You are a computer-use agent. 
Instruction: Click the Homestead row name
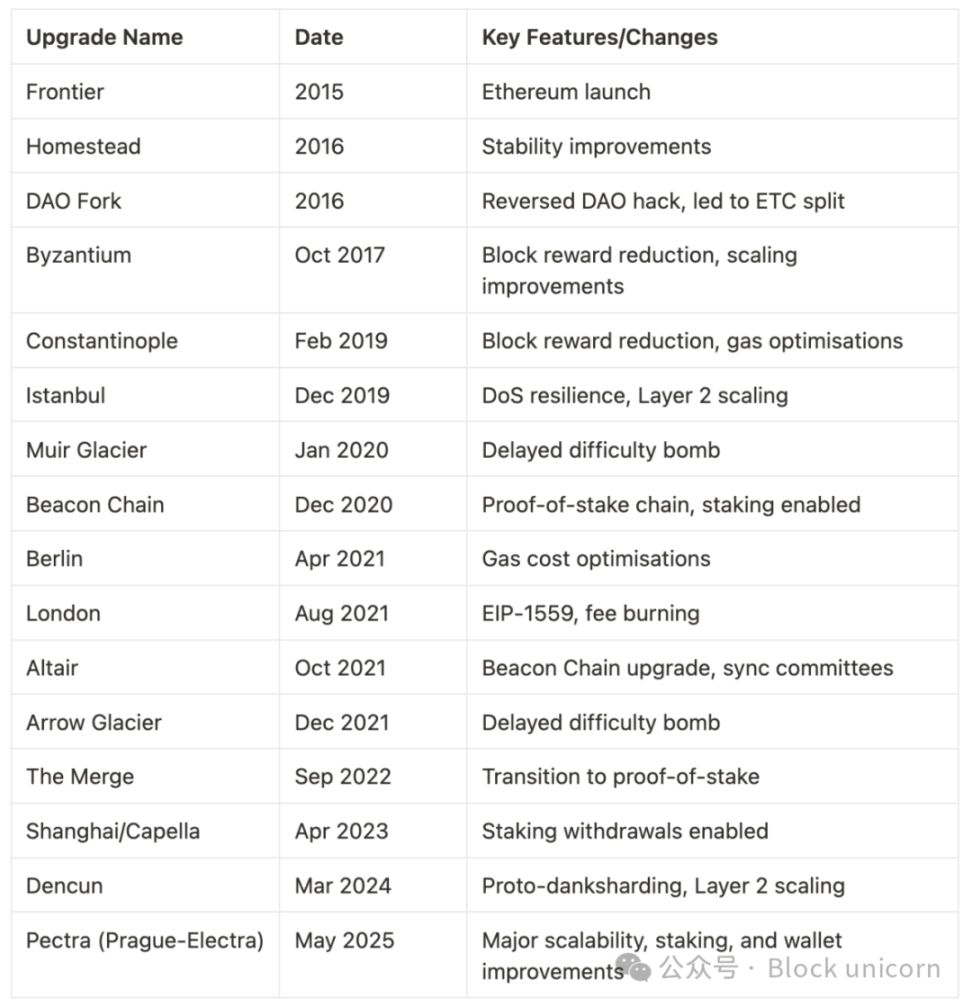point(83,146)
